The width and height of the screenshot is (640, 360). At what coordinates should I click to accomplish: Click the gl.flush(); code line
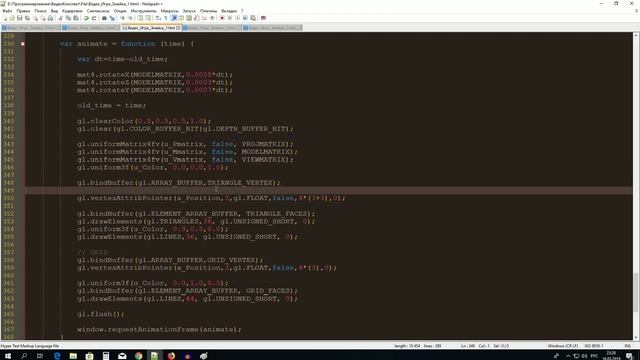click(x=101, y=314)
